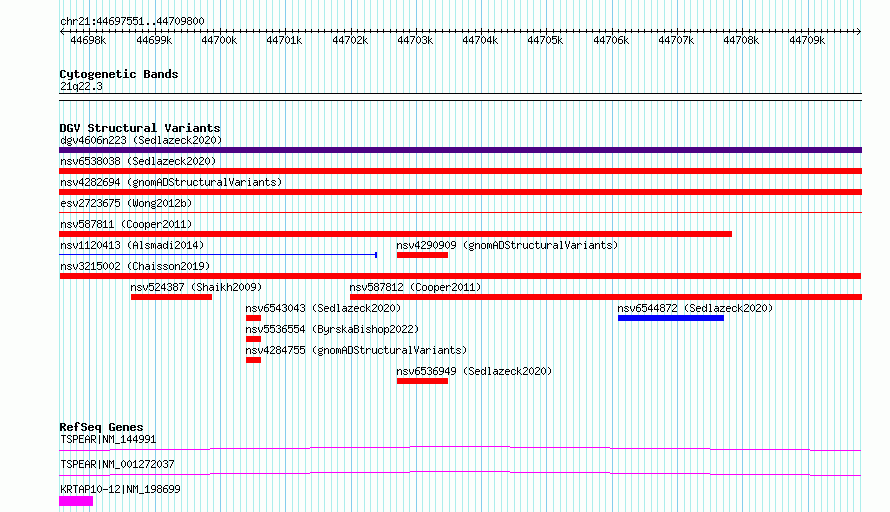
Task: Click nsv5536554 (ByrskaBishop2022) label
Action: point(332,329)
